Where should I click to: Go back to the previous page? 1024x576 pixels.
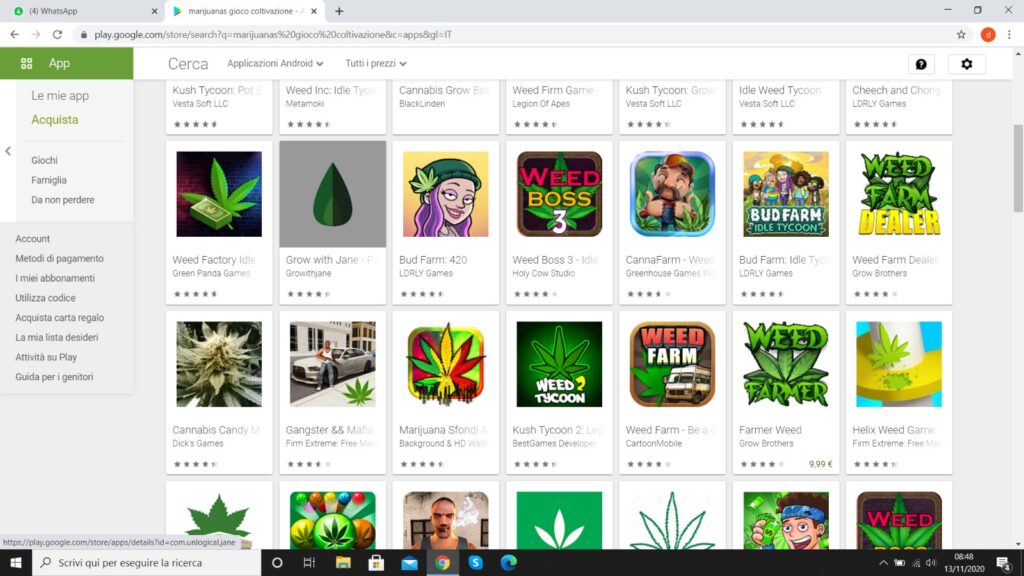14,35
